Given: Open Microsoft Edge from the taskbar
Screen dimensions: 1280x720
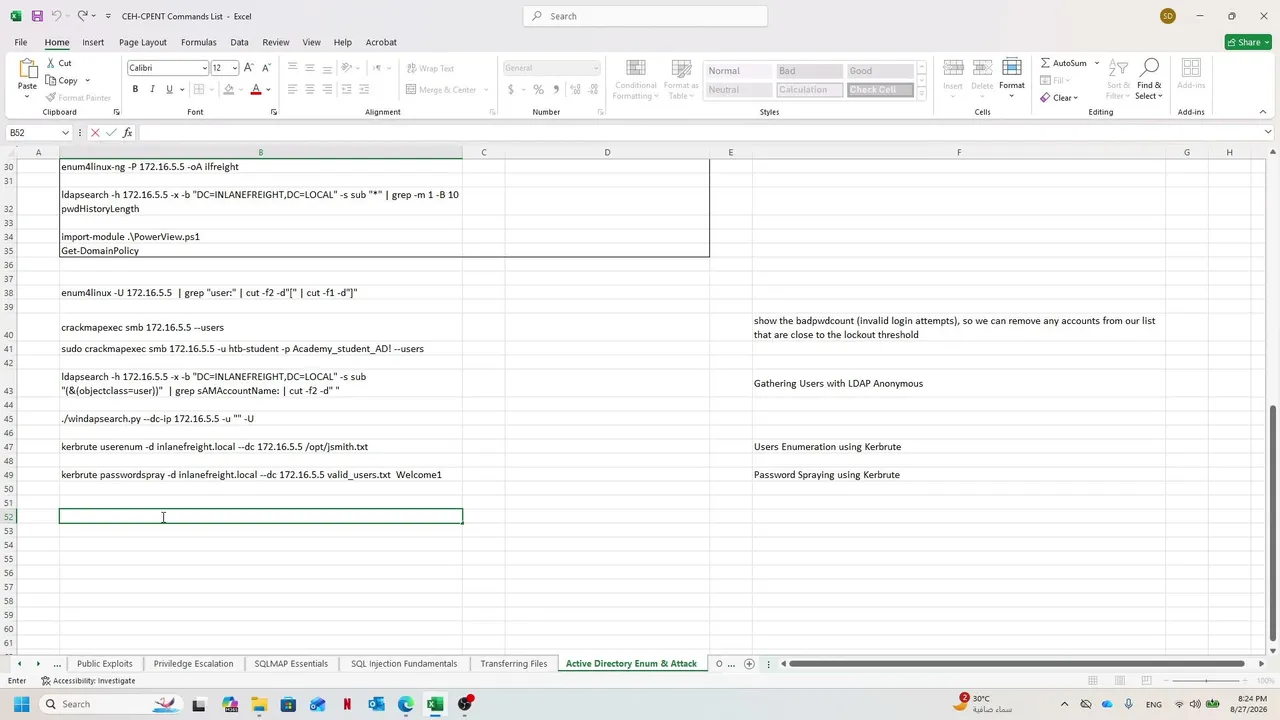Looking at the screenshot, I should (x=406, y=704).
